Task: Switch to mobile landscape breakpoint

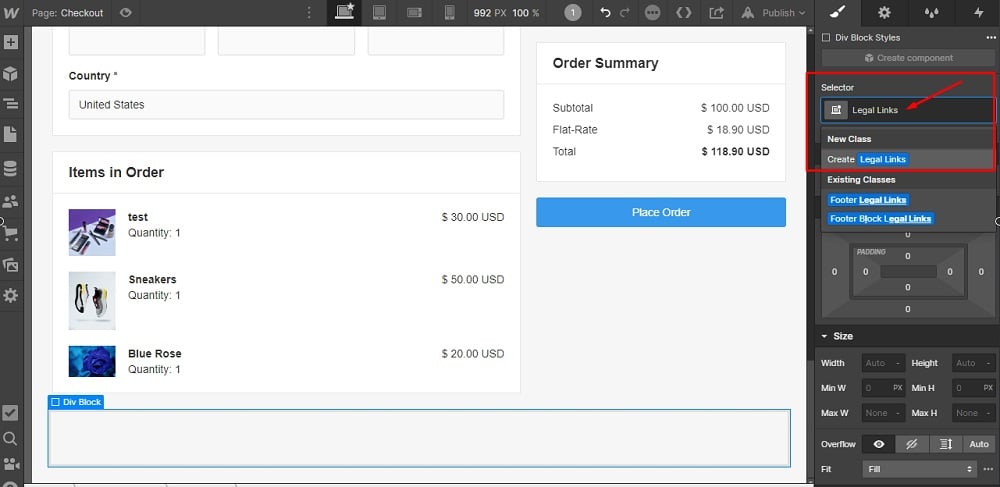Action: pos(415,12)
